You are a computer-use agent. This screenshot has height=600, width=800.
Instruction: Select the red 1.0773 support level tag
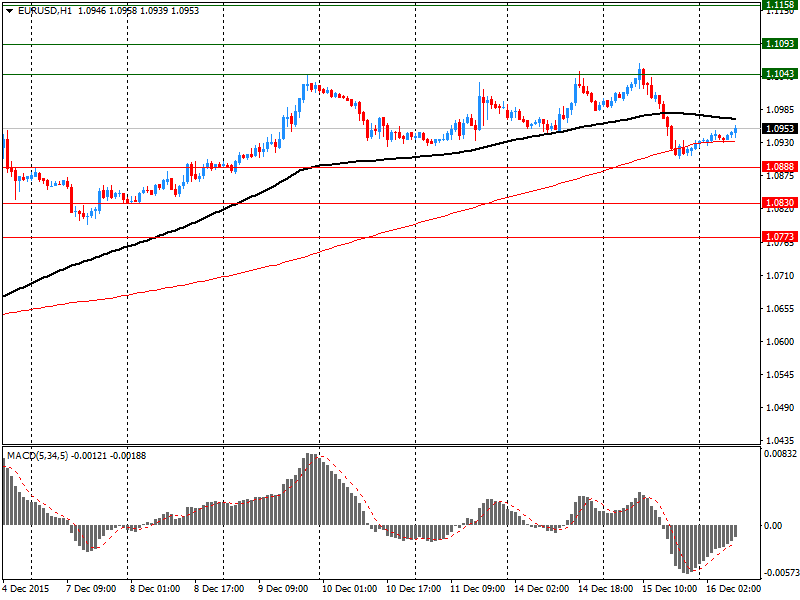[x=780, y=237]
